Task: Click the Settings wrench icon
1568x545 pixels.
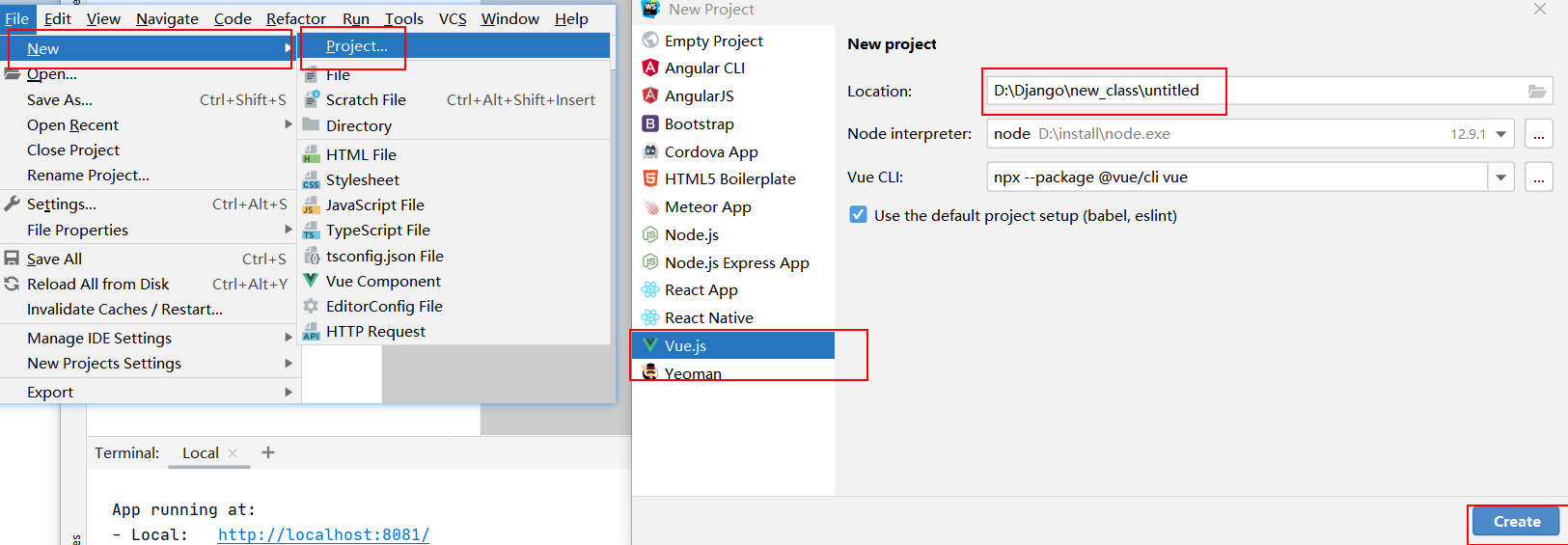Action: click(x=12, y=204)
